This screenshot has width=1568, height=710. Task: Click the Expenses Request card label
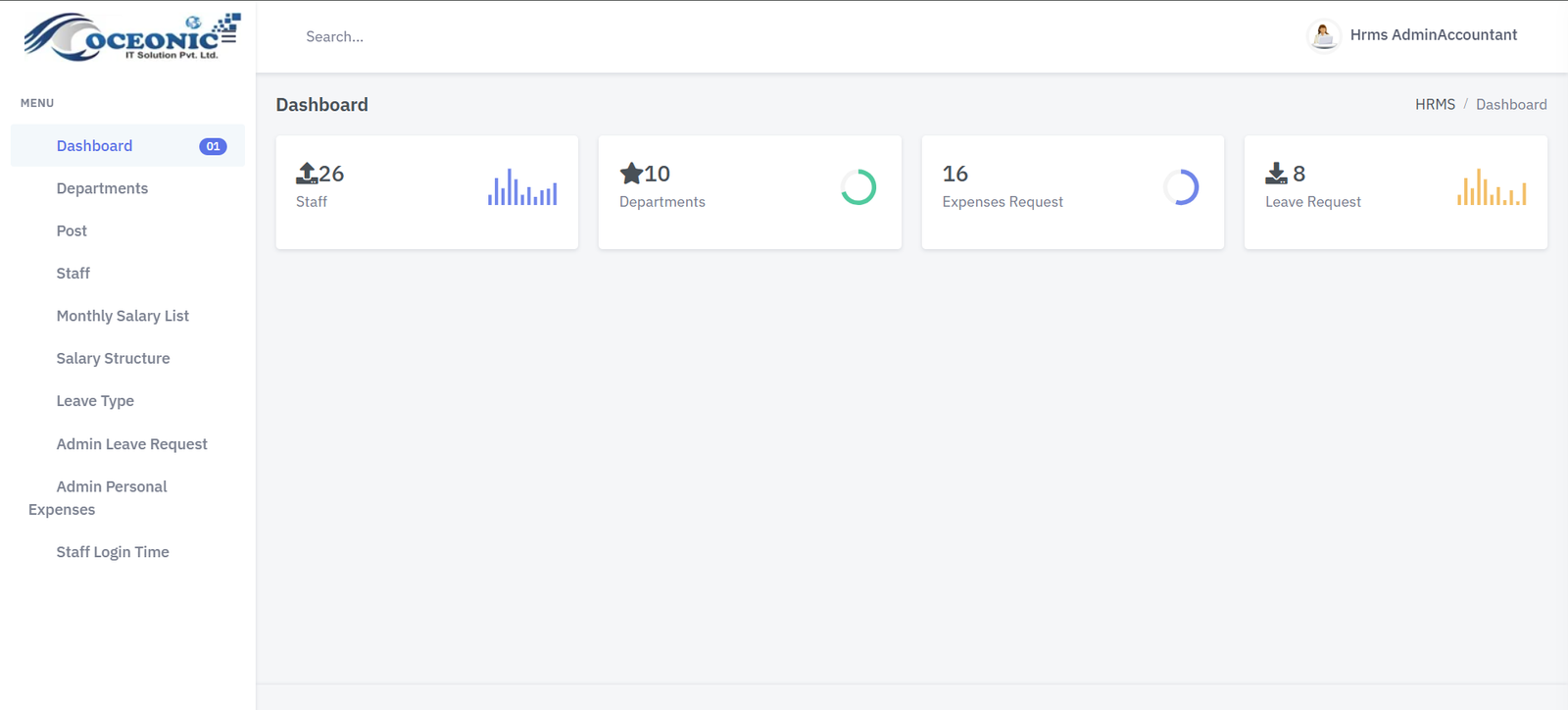(x=1003, y=202)
